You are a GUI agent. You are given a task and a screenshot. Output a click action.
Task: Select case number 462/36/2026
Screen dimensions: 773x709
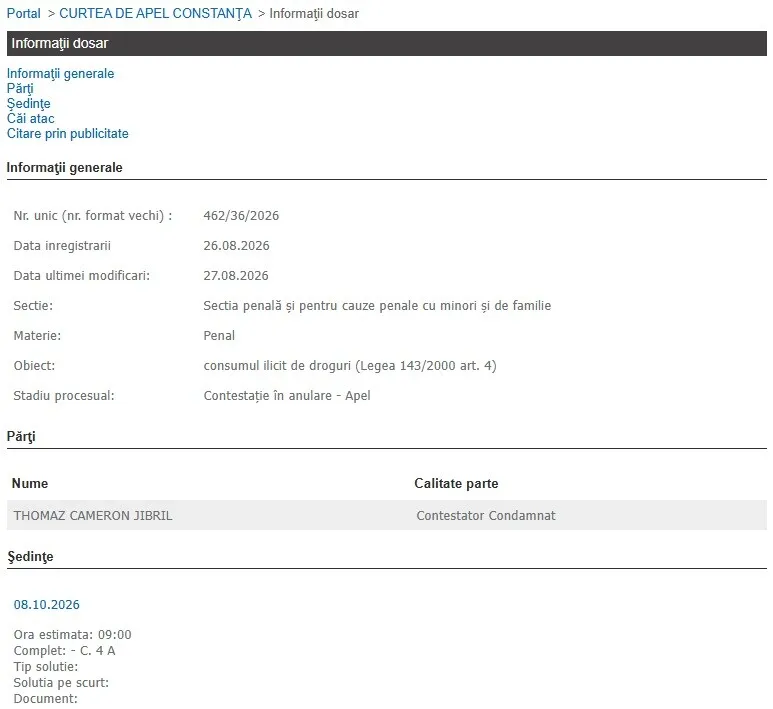(x=241, y=215)
